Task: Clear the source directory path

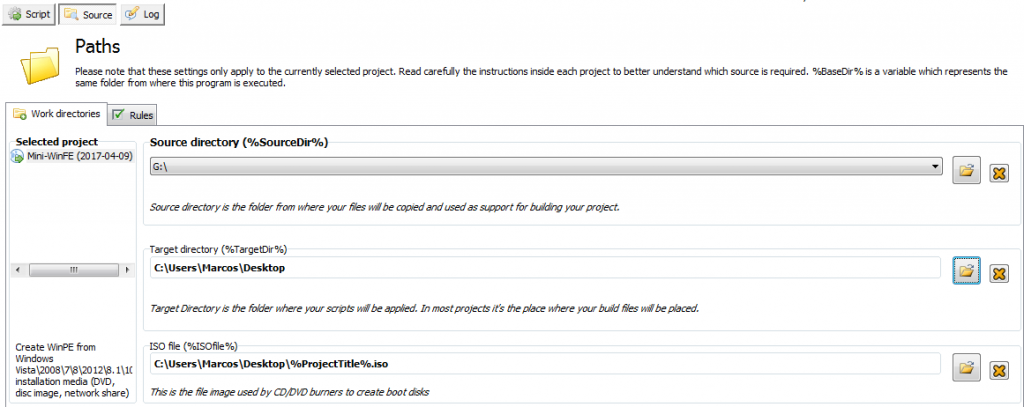Action: pos(997,172)
